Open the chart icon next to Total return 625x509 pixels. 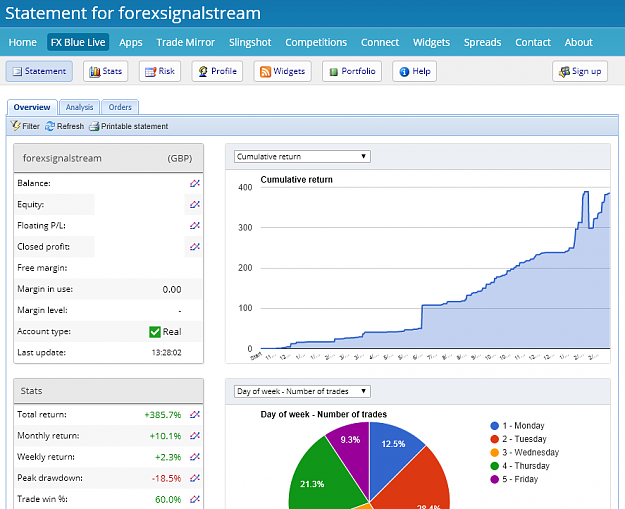[195, 415]
